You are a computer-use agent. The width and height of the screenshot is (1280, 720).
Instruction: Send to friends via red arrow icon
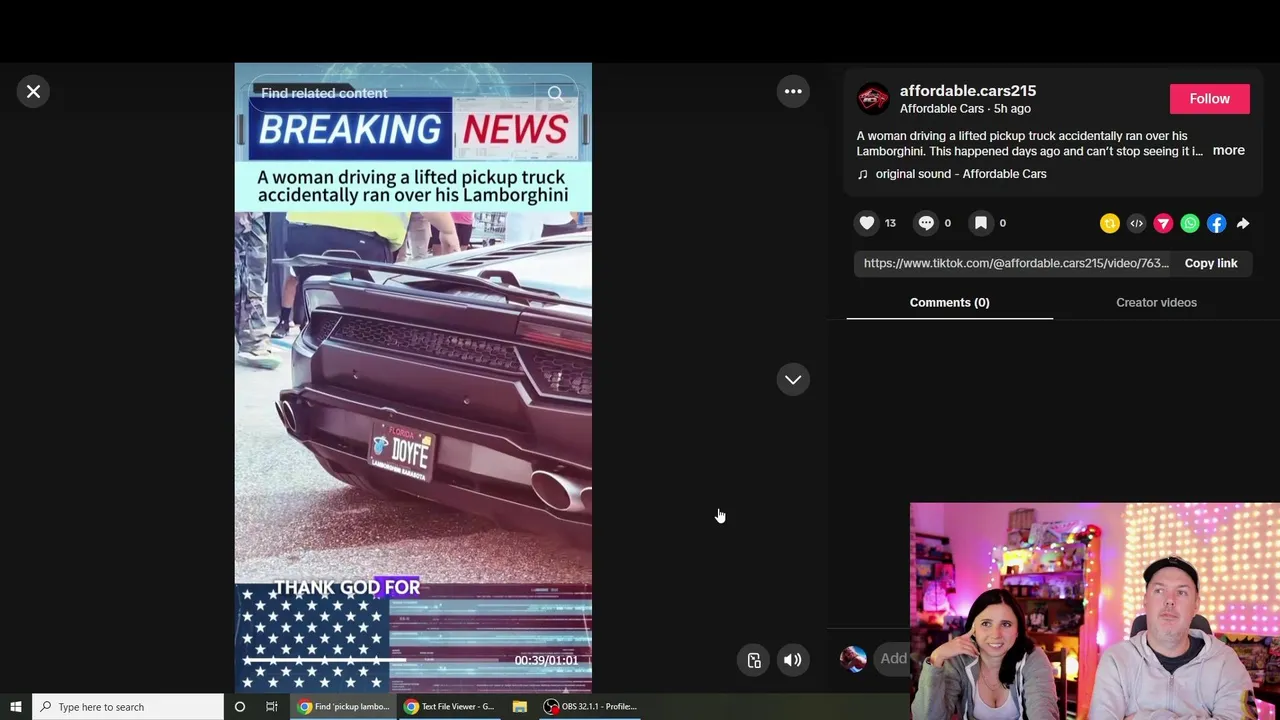click(x=1163, y=224)
